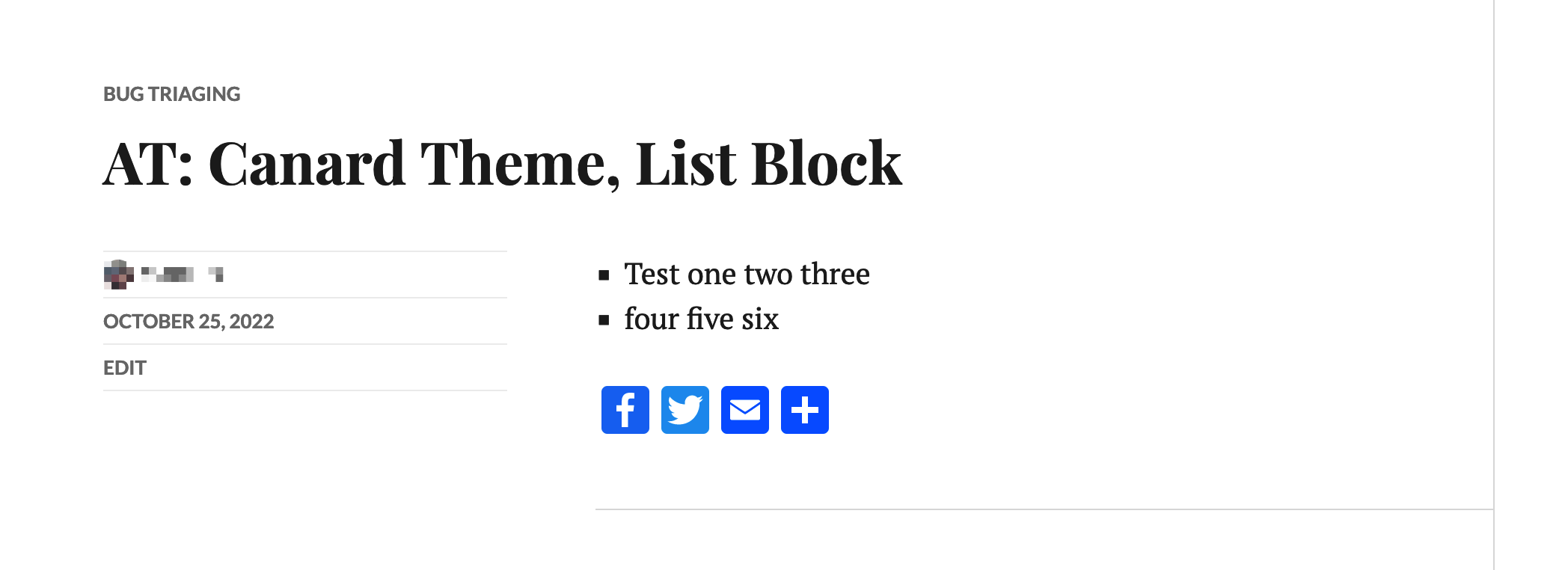Select the BUG TRIAGING label above the title
Image resolution: width=1568 pixels, height=570 pixels.
pyautogui.click(x=172, y=94)
